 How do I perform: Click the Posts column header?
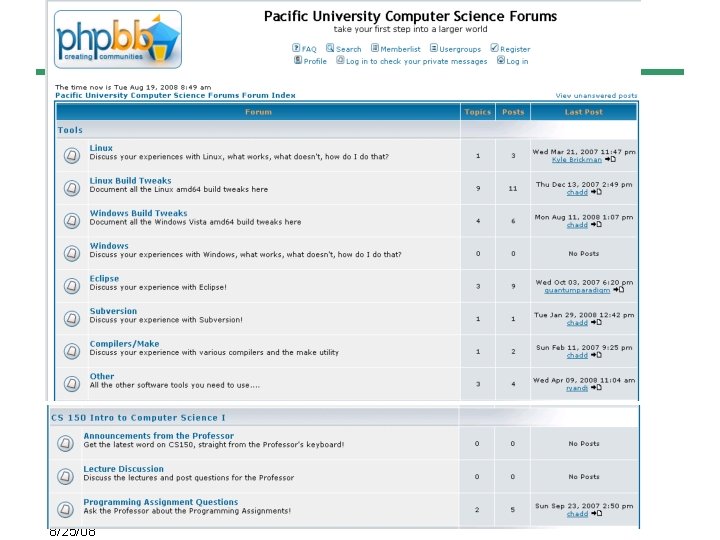tap(513, 112)
